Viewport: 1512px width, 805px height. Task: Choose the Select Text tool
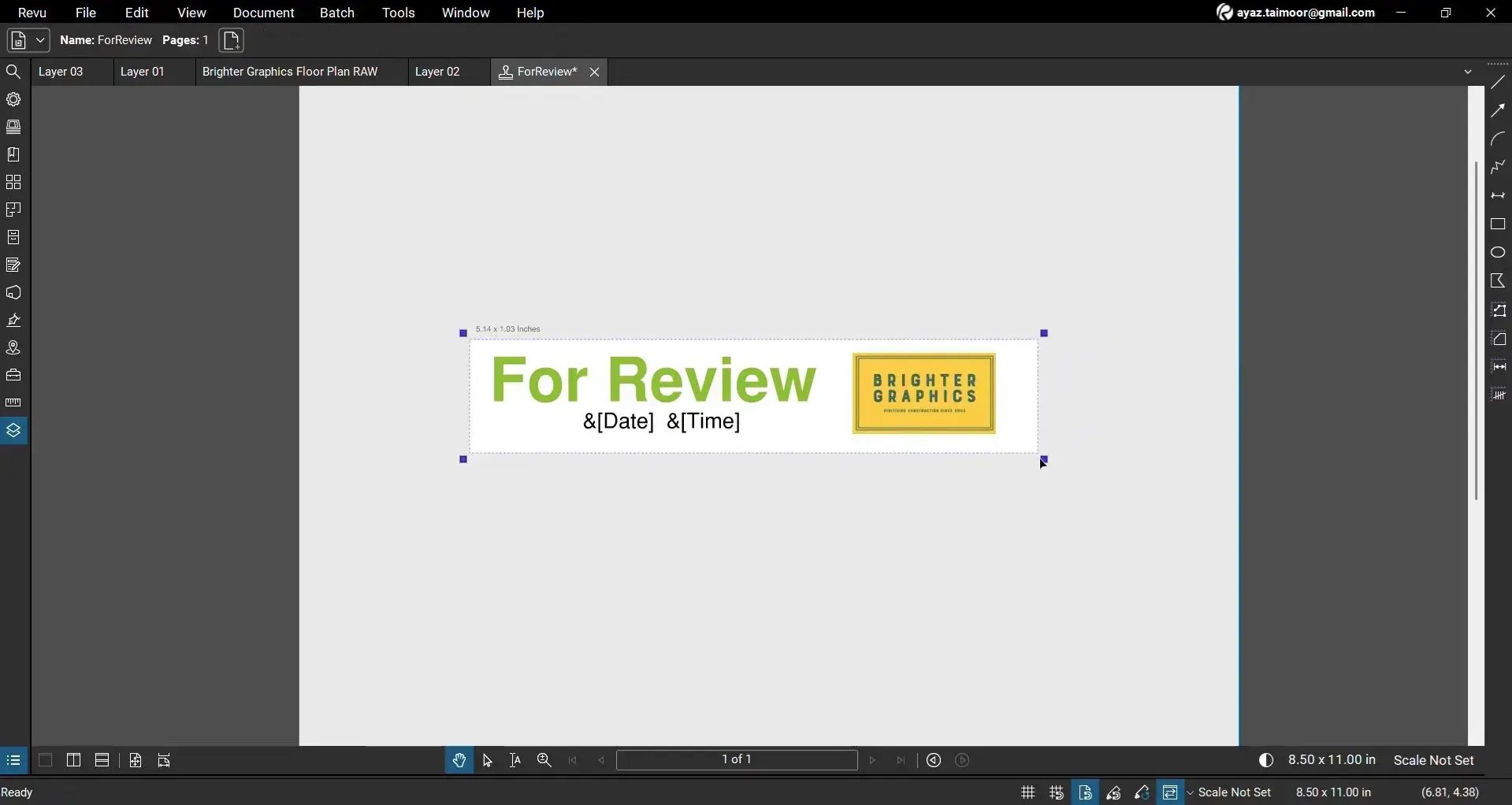click(515, 760)
